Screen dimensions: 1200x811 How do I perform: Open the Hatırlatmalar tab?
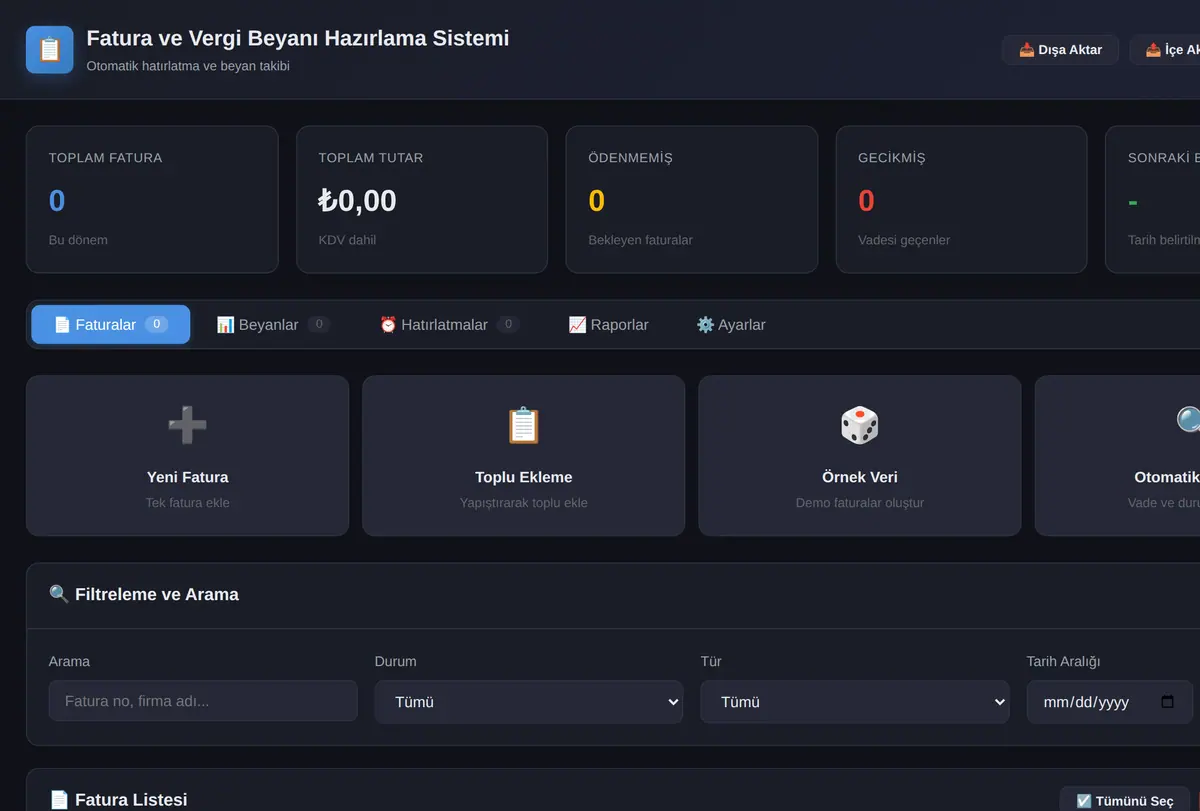coord(449,324)
